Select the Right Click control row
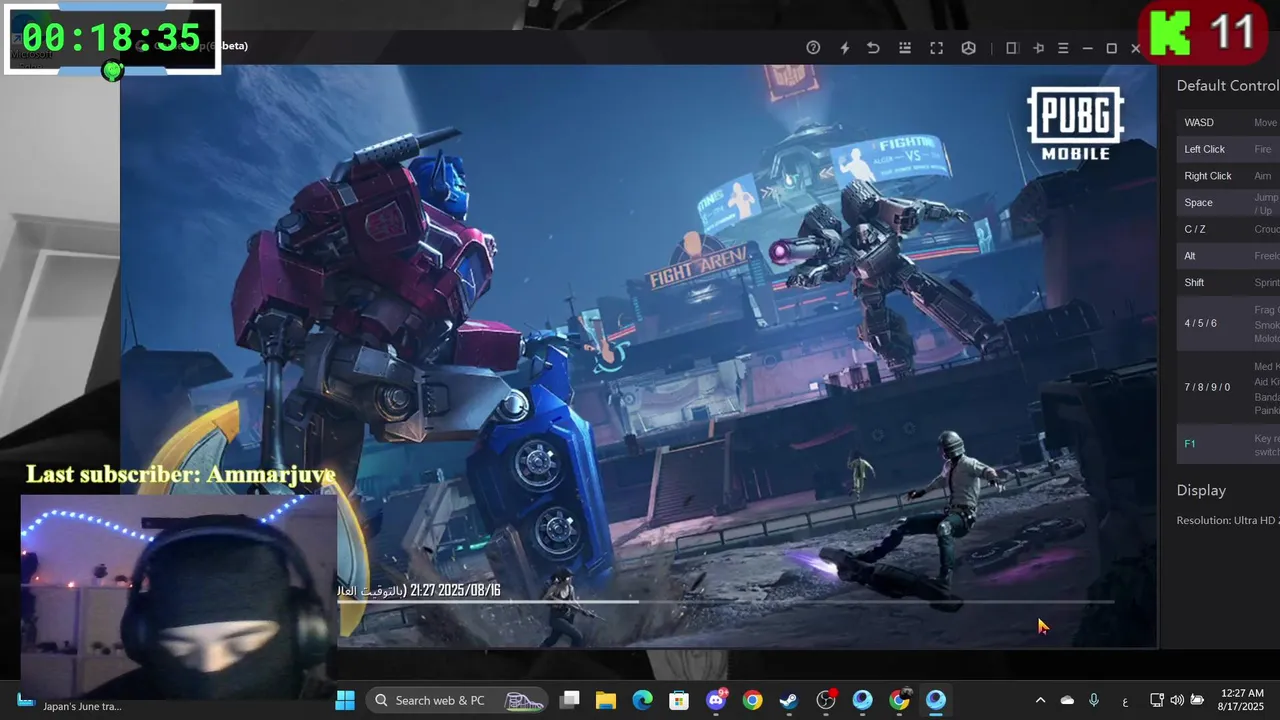The width and height of the screenshot is (1280, 720). point(1228,176)
